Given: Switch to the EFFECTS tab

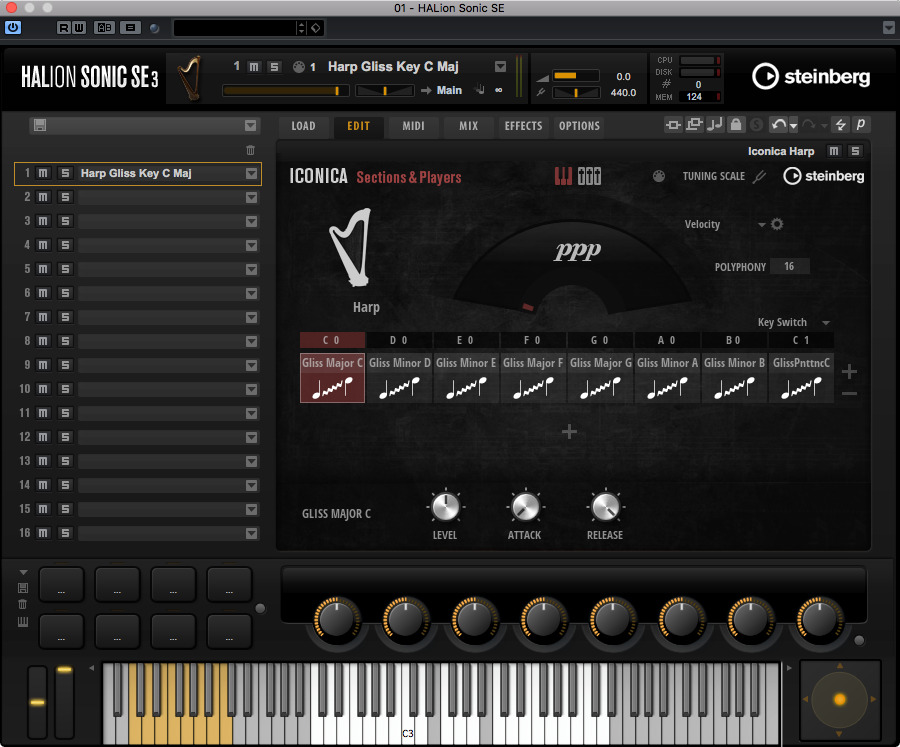Looking at the screenshot, I should pos(523,126).
